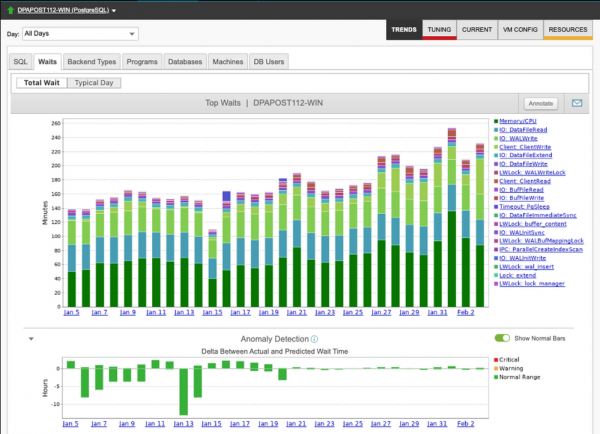The width and height of the screenshot is (600, 434).
Task: Select the Total Wait view
Action: pyautogui.click(x=41, y=82)
